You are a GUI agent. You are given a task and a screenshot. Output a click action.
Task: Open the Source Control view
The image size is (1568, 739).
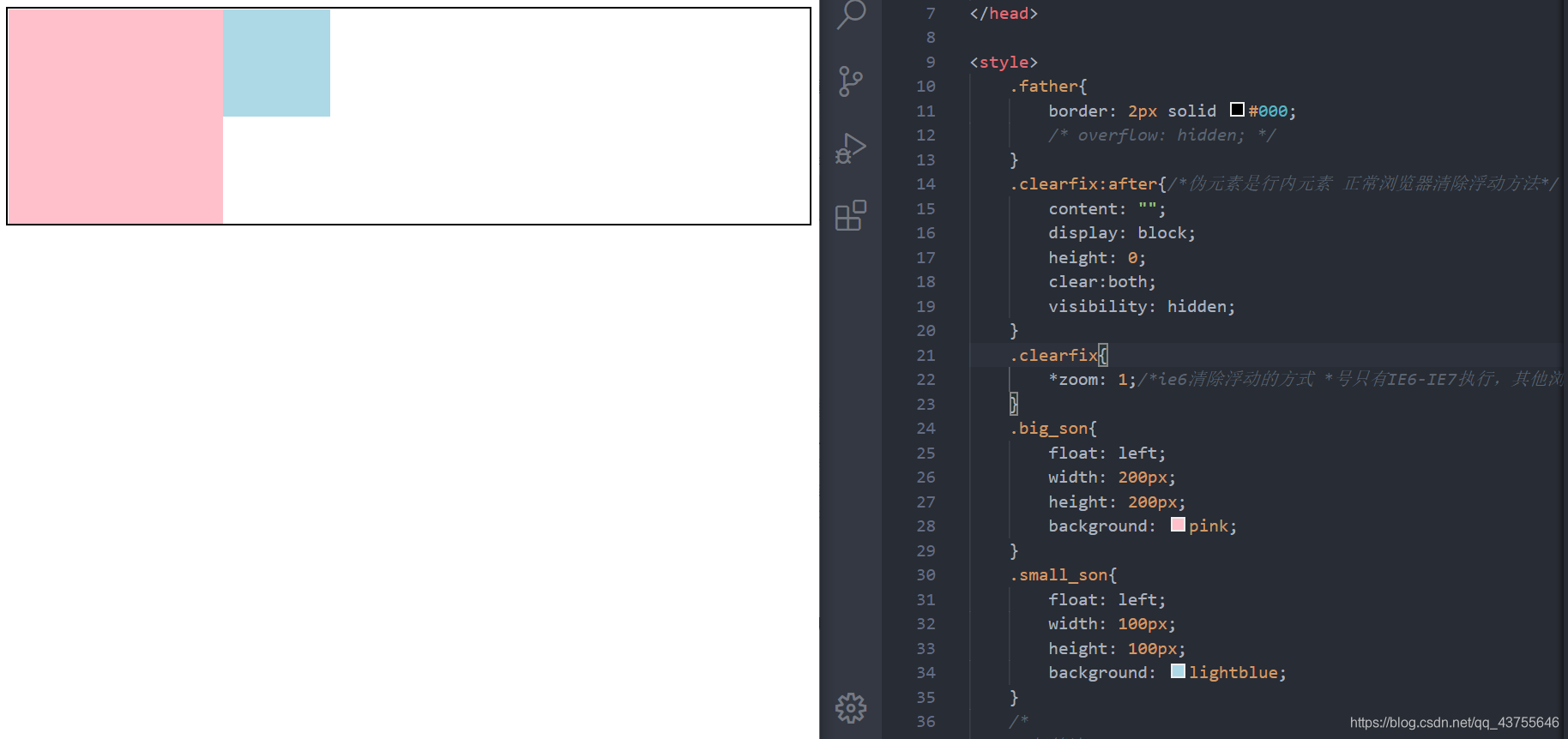(850, 81)
